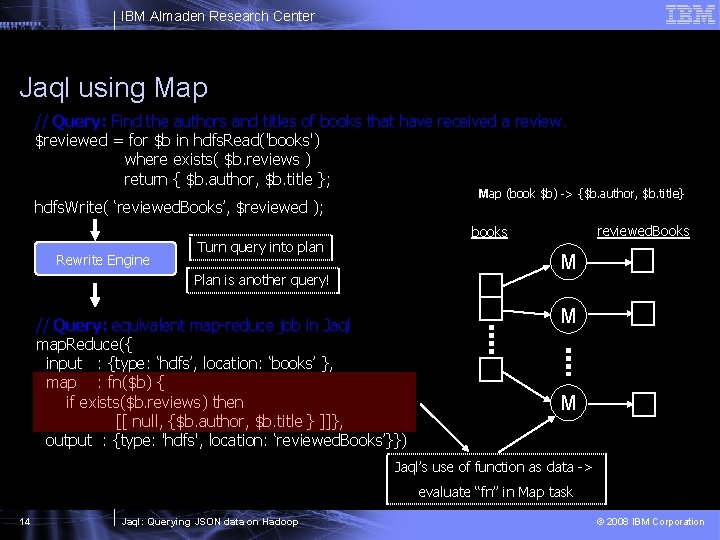Click the 'mapReduce({' line

pyautogui.click(x=84, y=344)
